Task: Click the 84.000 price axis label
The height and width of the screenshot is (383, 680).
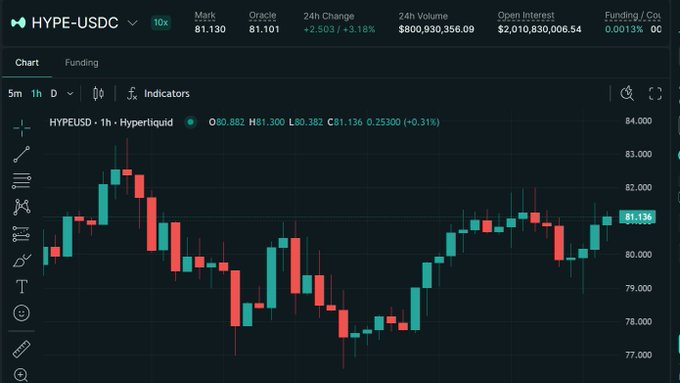Action: pyautogui.click(x=638, y=121)
